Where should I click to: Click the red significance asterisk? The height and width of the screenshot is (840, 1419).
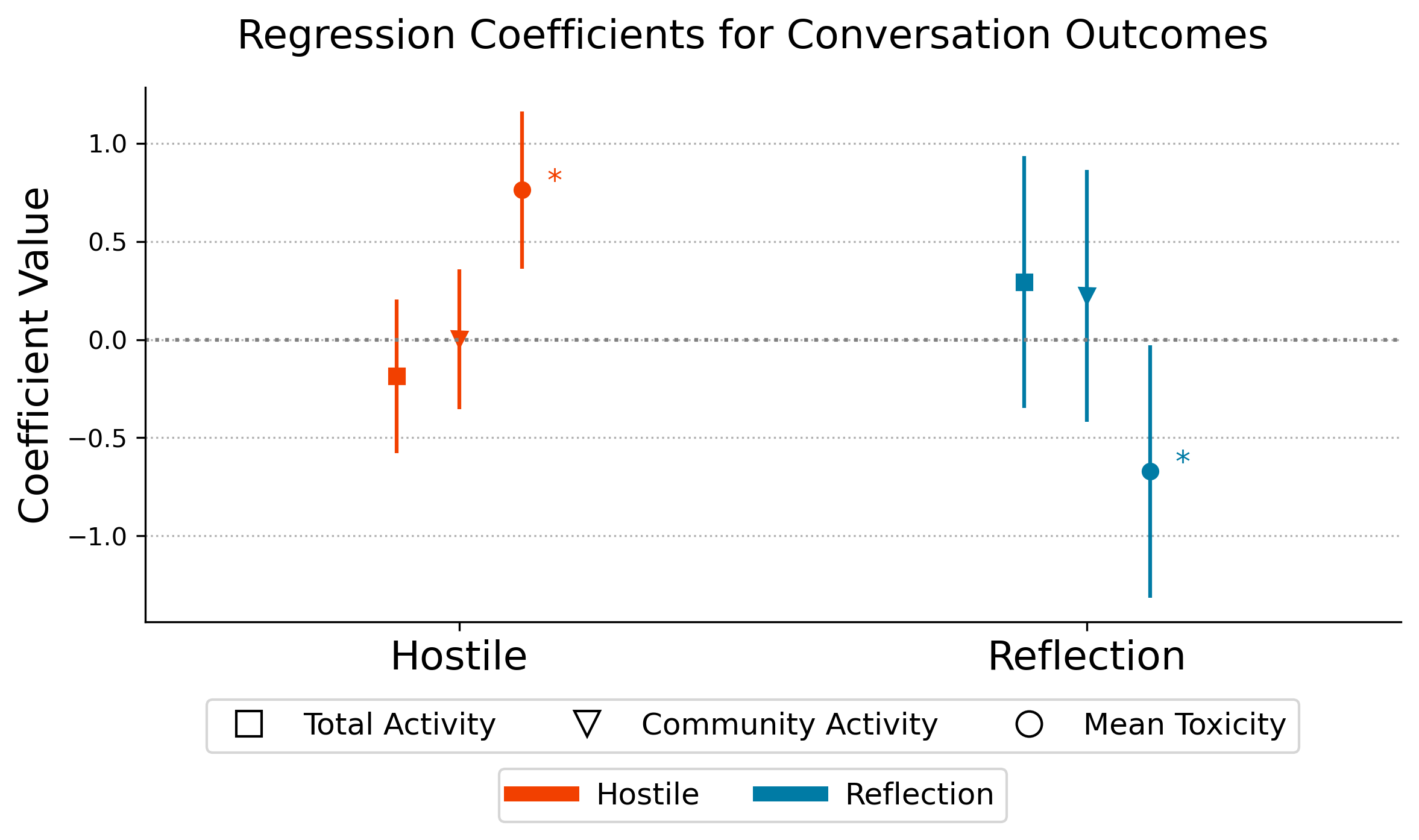coord(555,178)
